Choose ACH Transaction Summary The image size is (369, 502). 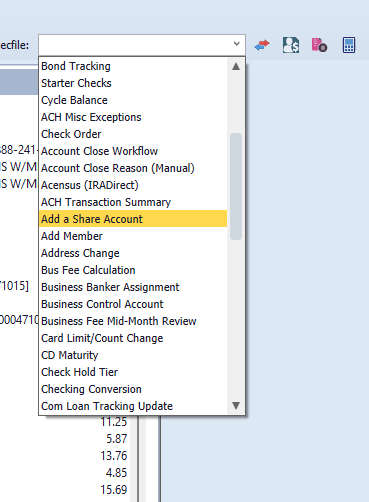tap(133, 202)
